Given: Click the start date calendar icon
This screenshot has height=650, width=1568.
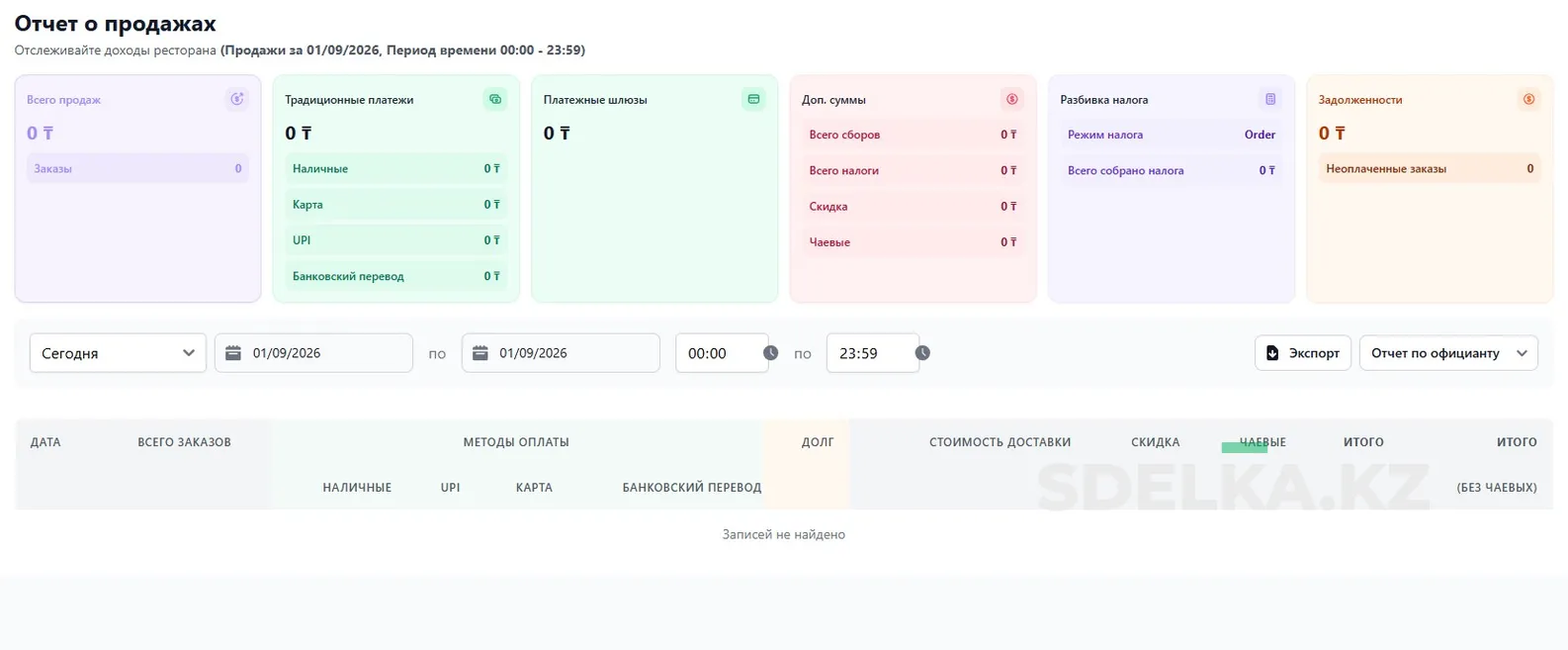Looking at the screenshot, I should coord(233,353).
